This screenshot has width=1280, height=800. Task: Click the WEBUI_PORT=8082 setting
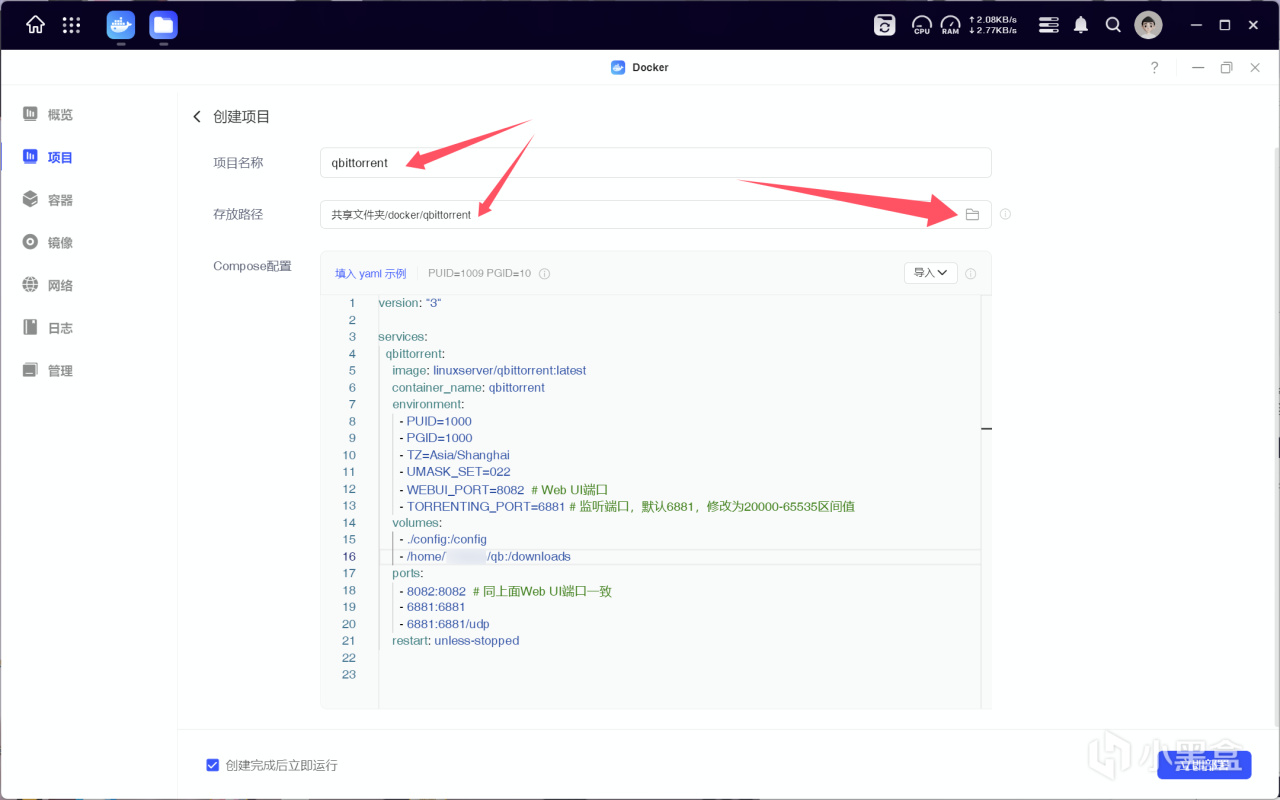465,490
